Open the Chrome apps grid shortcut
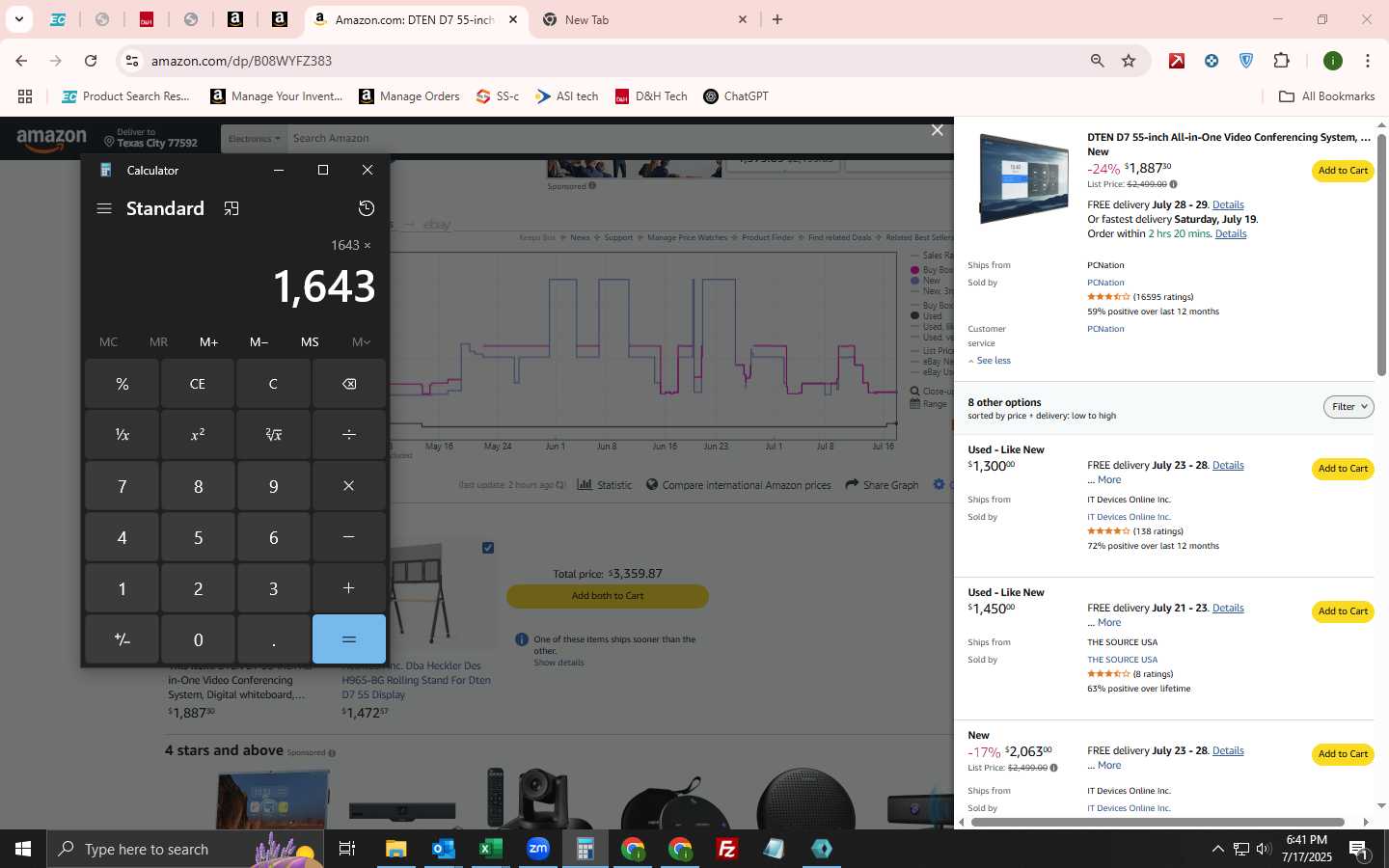1389x868 pixels. click(25, 96)
